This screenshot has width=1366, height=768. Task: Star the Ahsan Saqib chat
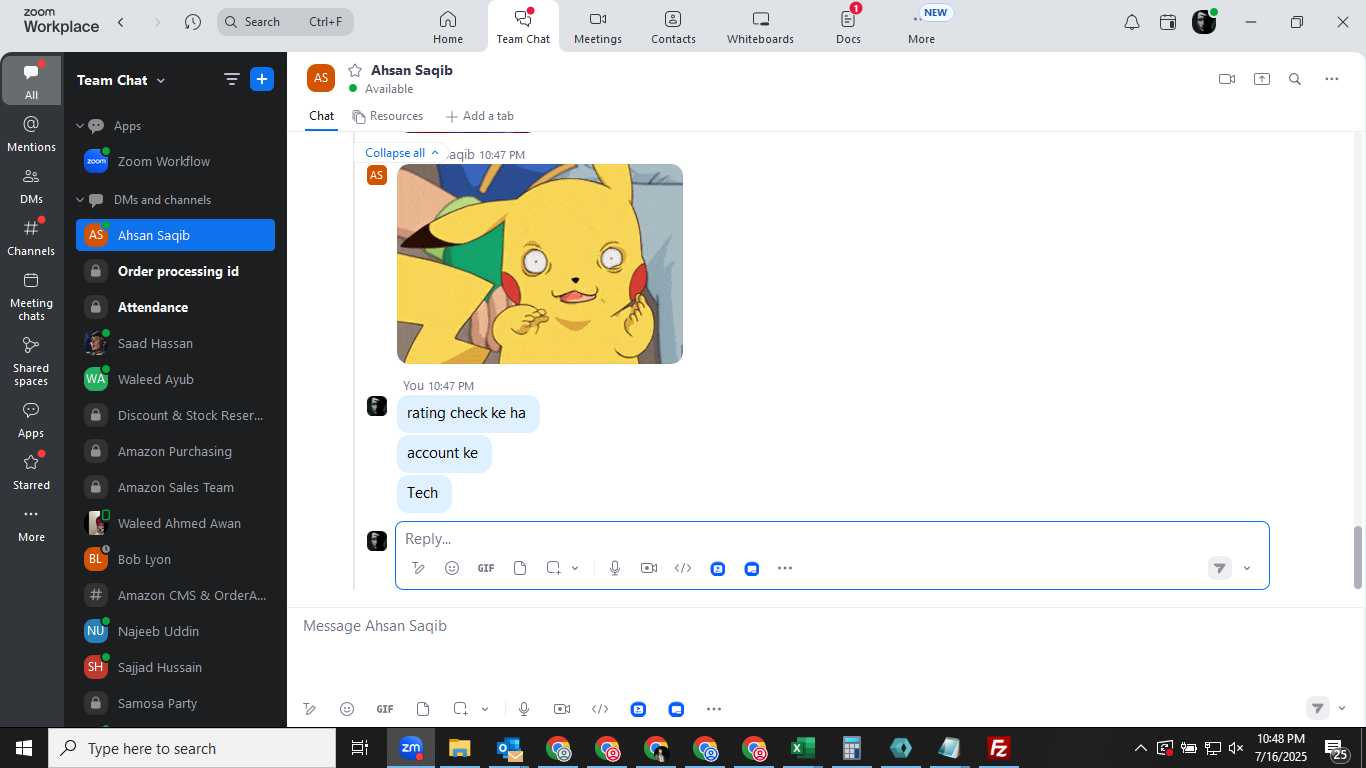pos(354,70)
